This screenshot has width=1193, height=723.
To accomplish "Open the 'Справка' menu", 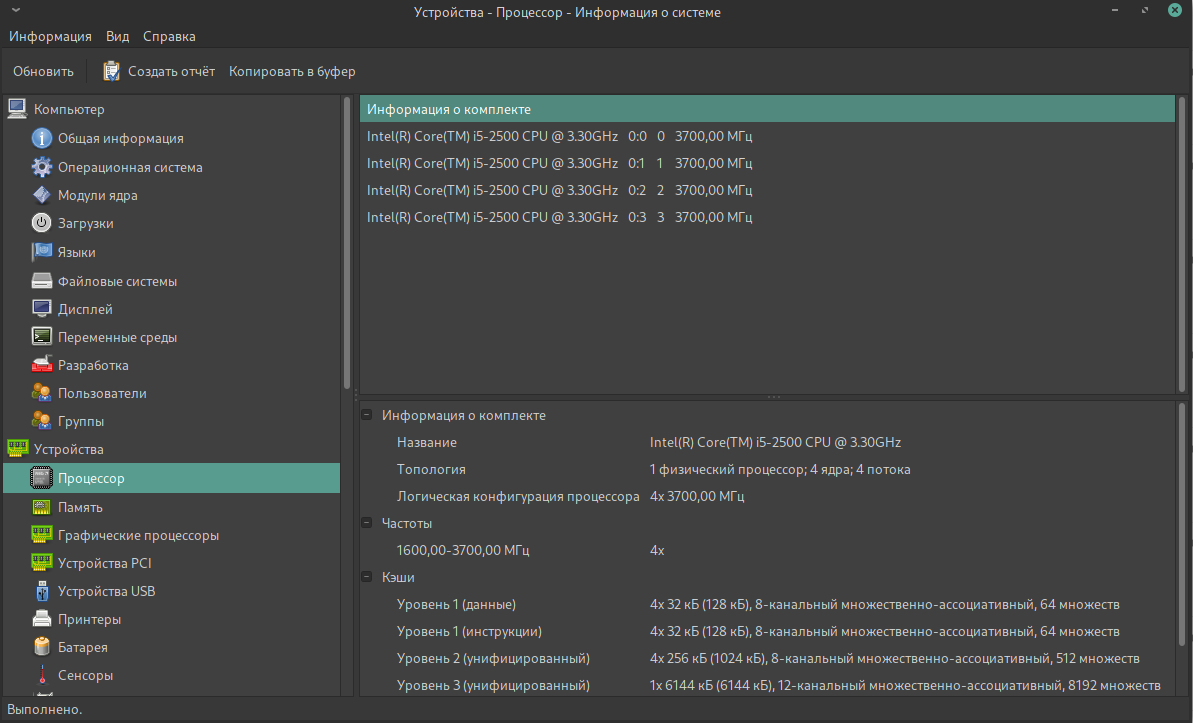I will click(169, 36).
